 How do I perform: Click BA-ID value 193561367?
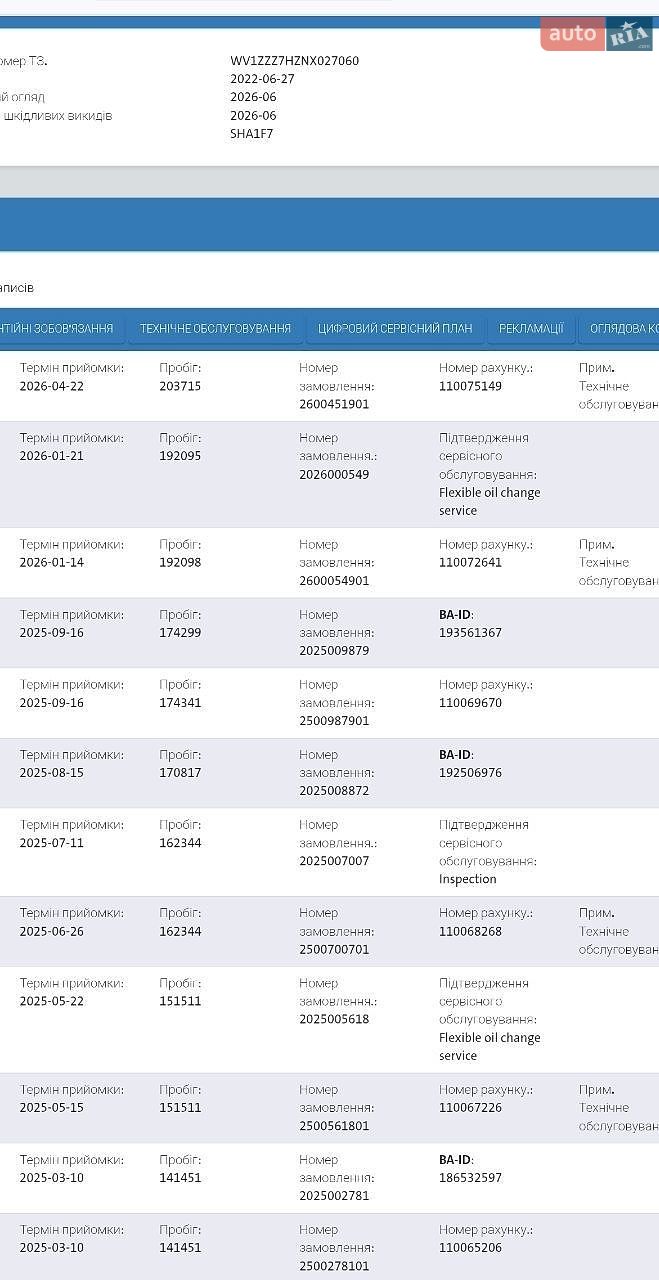(x=470, y=633)
